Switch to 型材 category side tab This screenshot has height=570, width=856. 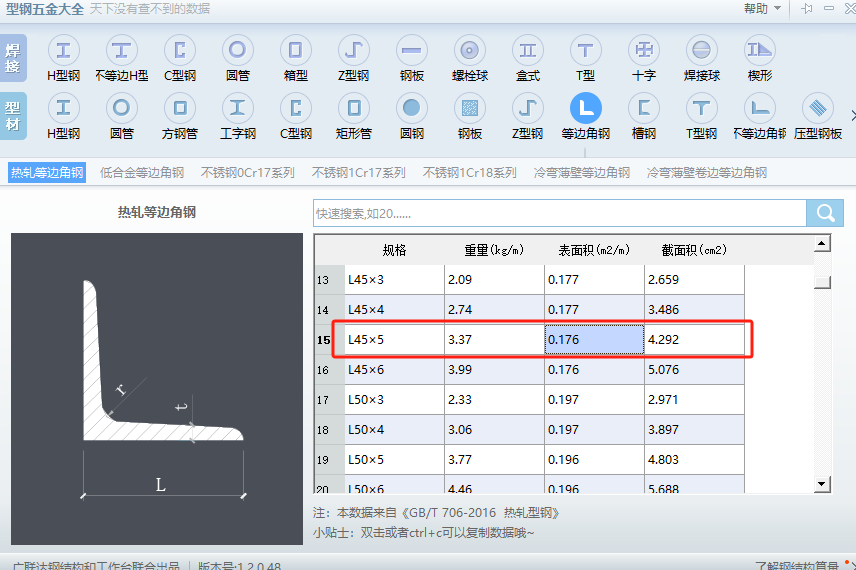tap(13, 116)
